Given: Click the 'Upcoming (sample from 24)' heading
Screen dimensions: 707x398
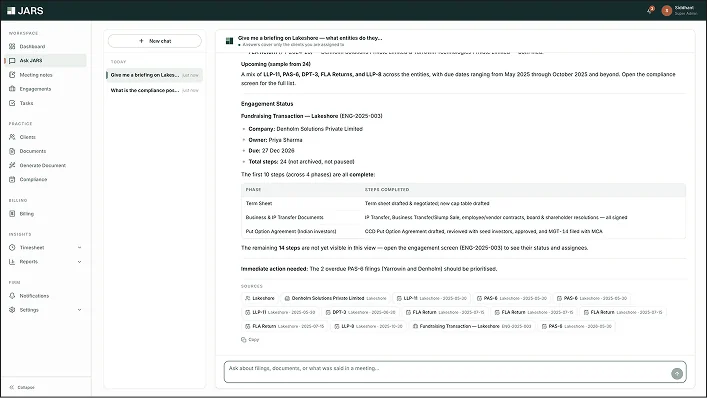Looking at the screenshot, I should (275, 64).
